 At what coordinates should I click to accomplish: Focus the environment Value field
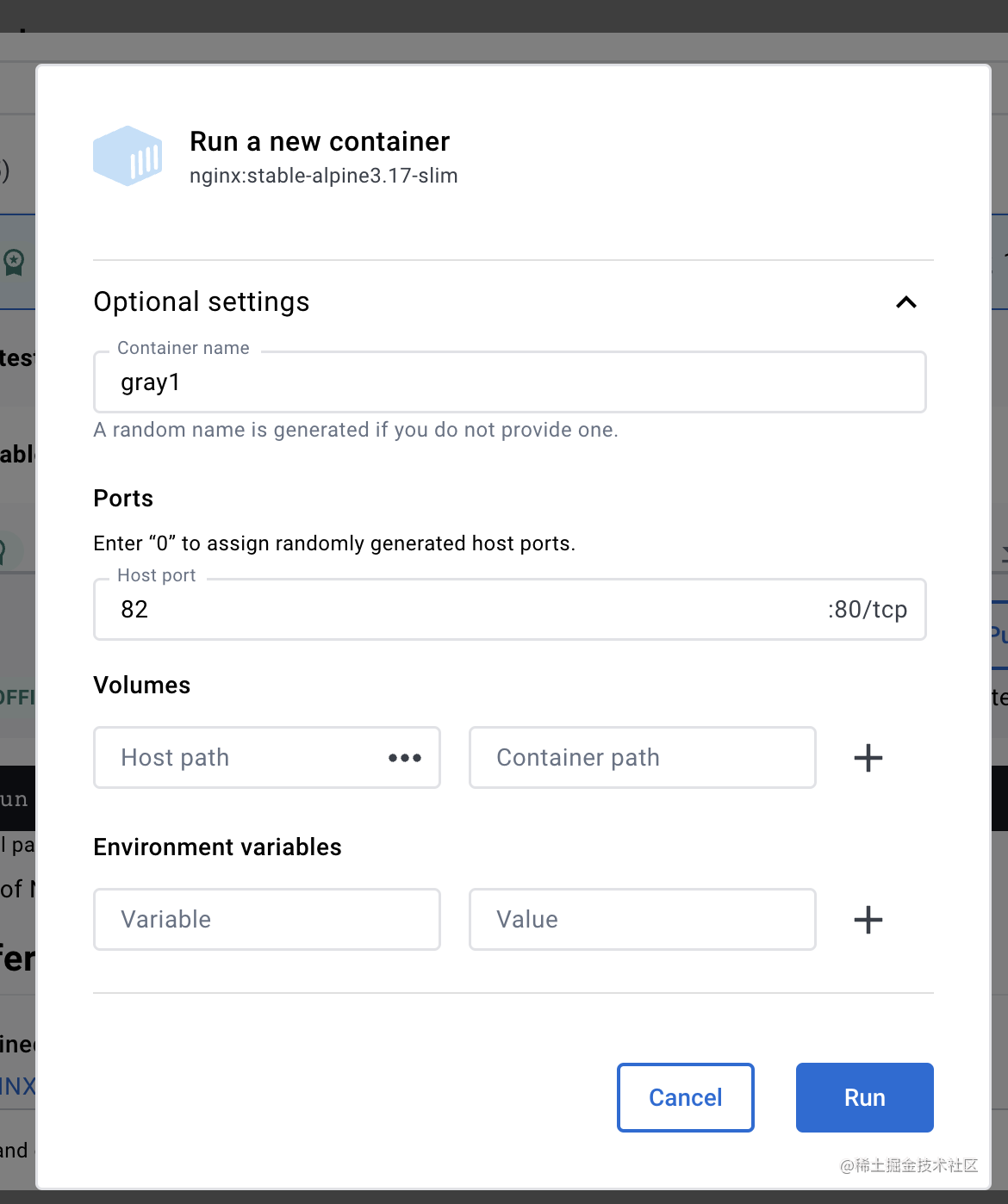642,920
